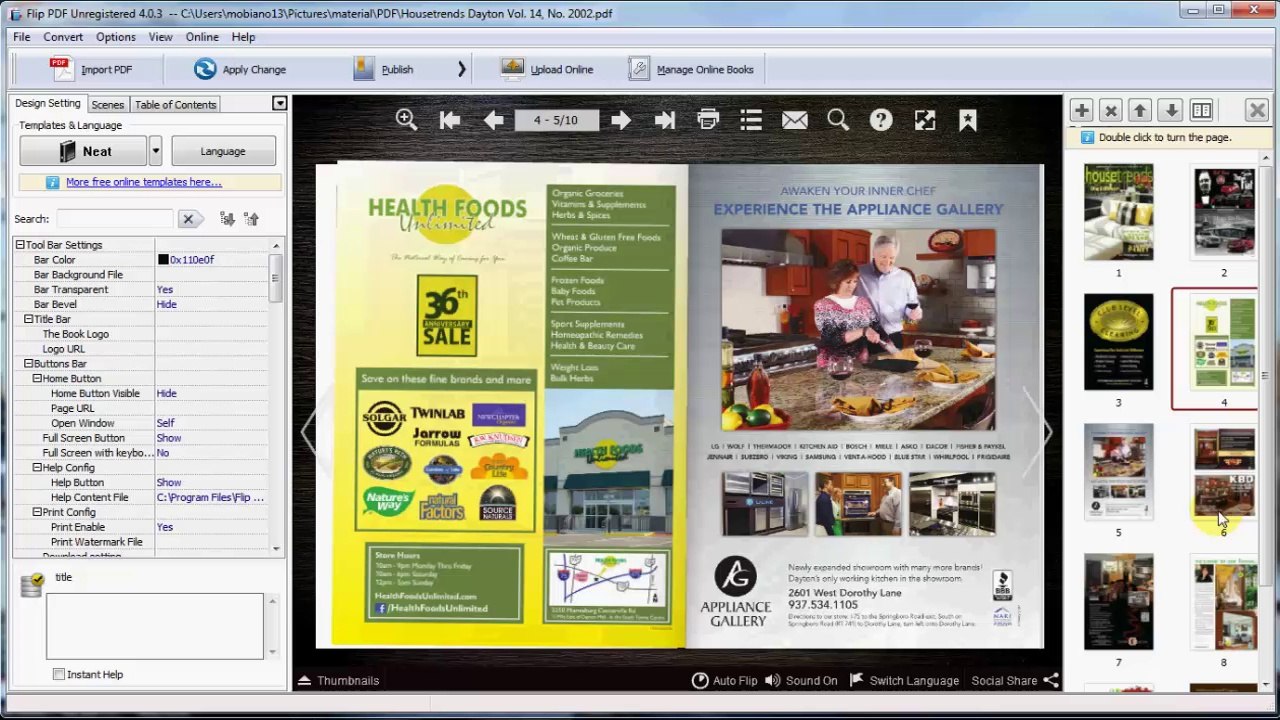Go to the first page
Image resolution: width=1280 pixels, height=720 pixels.
450,120
